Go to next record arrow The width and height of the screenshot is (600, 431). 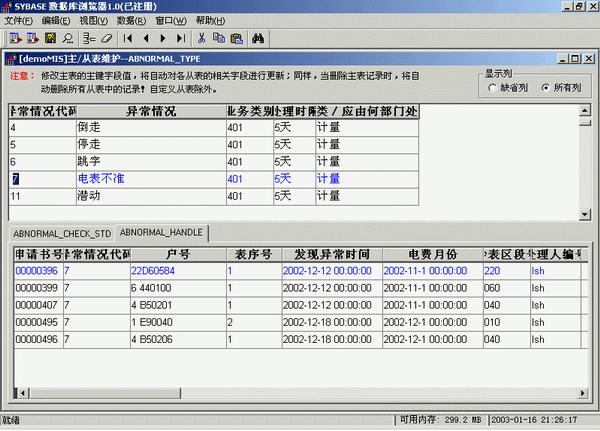pyautogui.click(x=163, y=38)
